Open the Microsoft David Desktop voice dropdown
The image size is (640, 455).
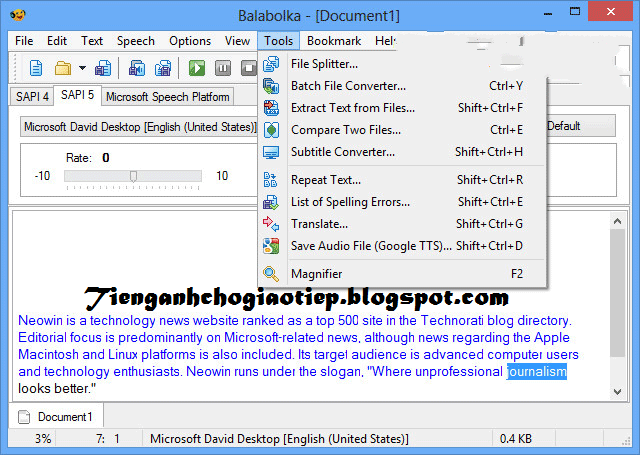coord(139,127)
